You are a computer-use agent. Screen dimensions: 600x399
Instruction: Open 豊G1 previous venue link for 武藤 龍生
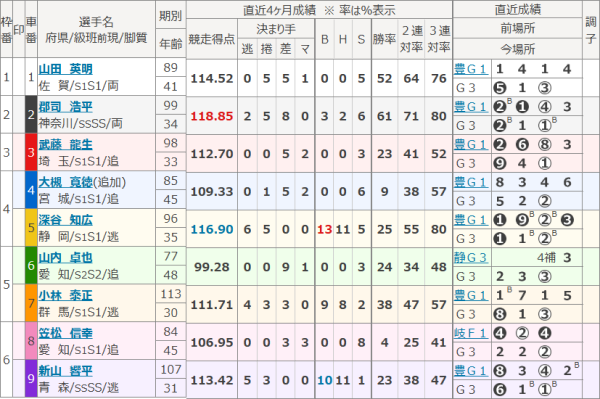(x=471, y=145)
